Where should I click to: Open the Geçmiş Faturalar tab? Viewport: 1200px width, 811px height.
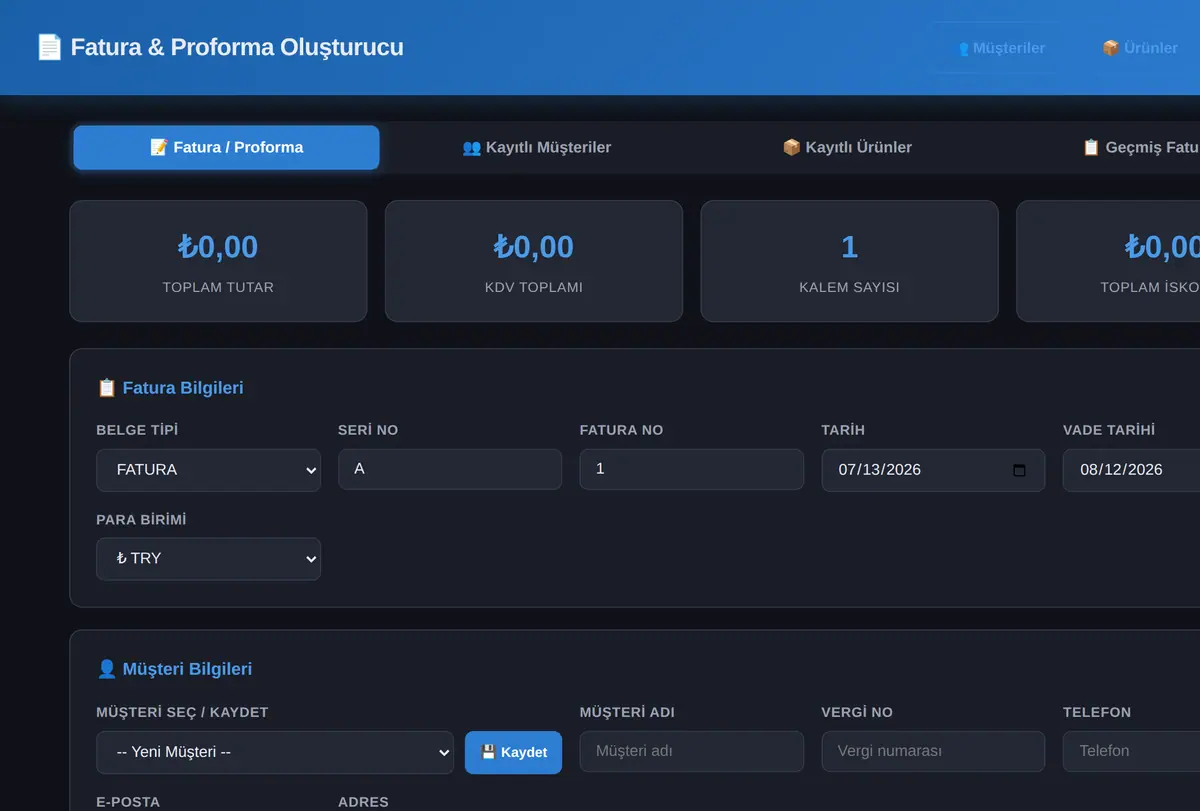[1140, 147]
